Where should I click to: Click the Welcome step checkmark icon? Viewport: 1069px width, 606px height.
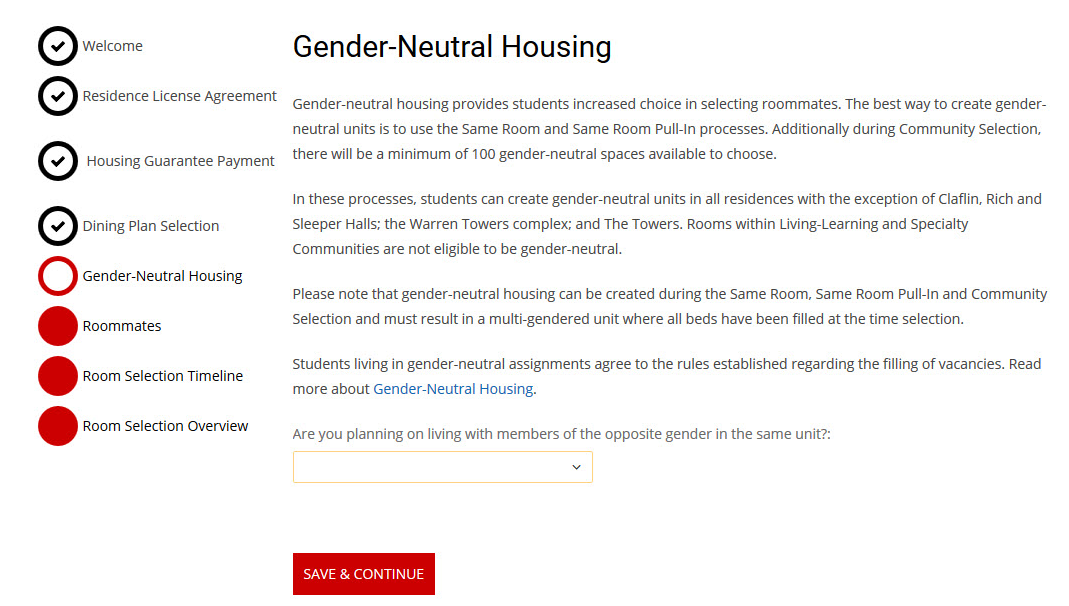pyautogui.click(x=58, y=46)
